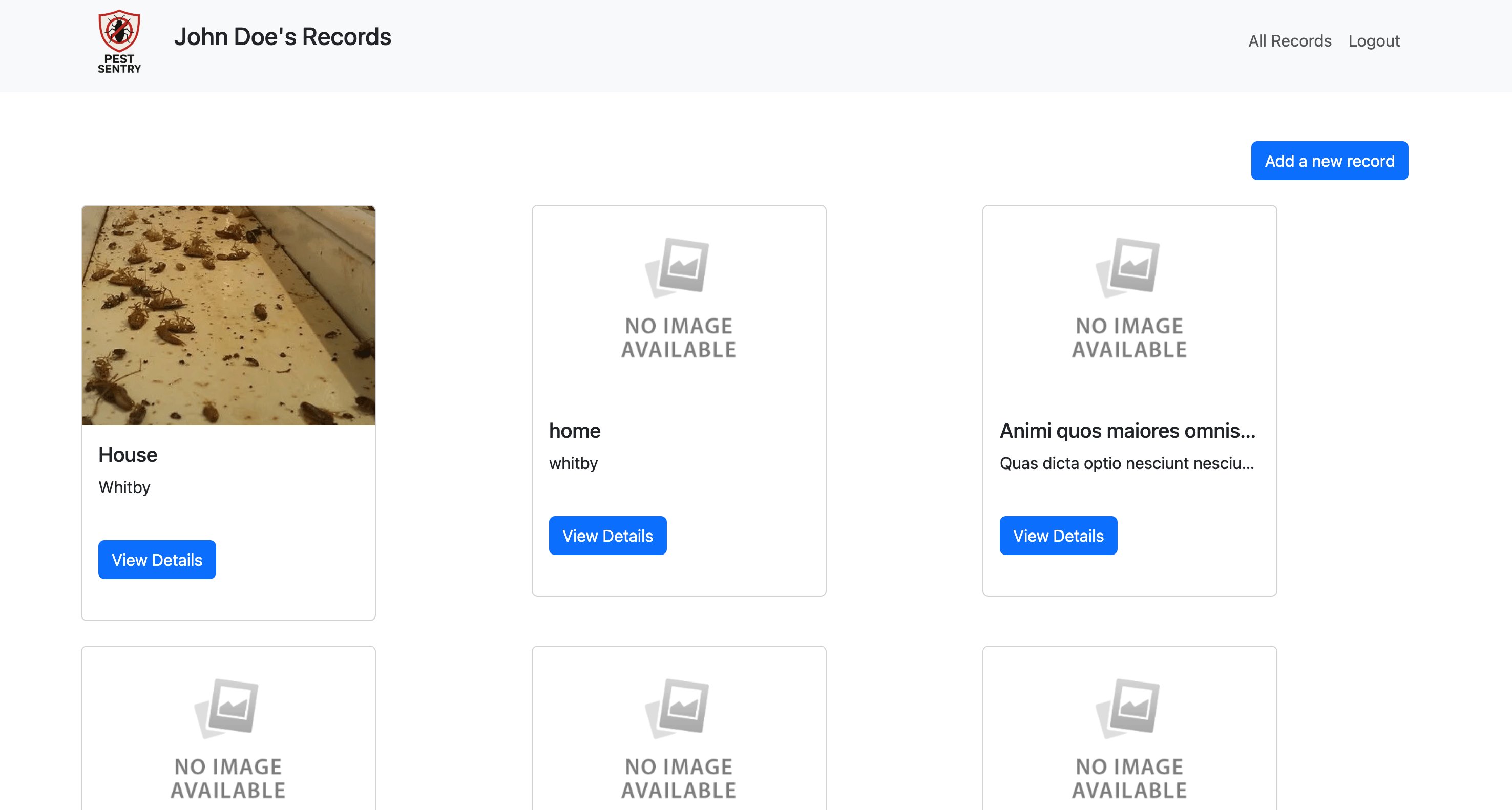This screenshot has width=1512, height=810.
Task: Click the House card title
Action: (128, 455)
